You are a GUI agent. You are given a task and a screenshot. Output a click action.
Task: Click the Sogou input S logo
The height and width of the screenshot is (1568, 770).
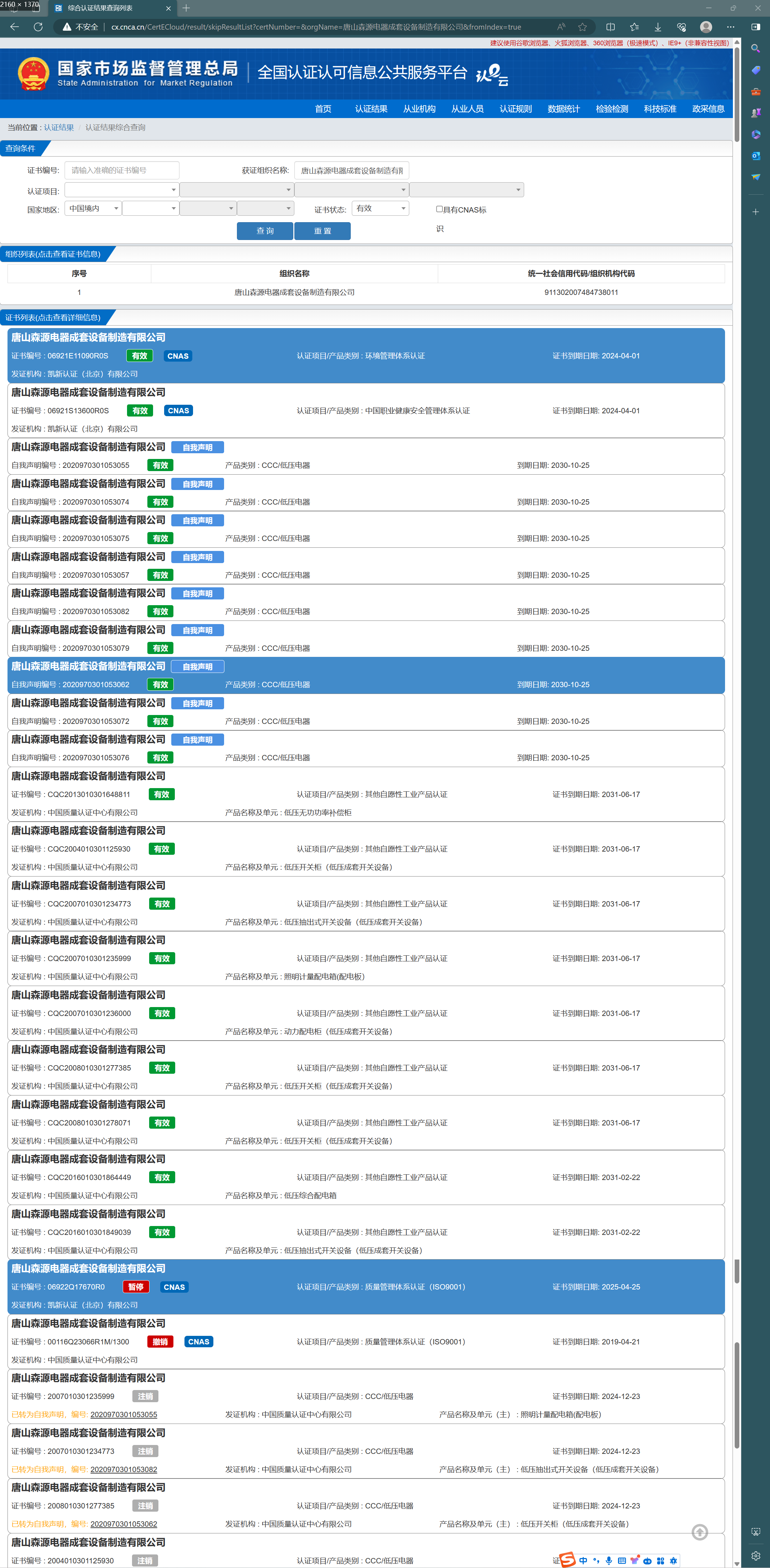[567, 1559]
